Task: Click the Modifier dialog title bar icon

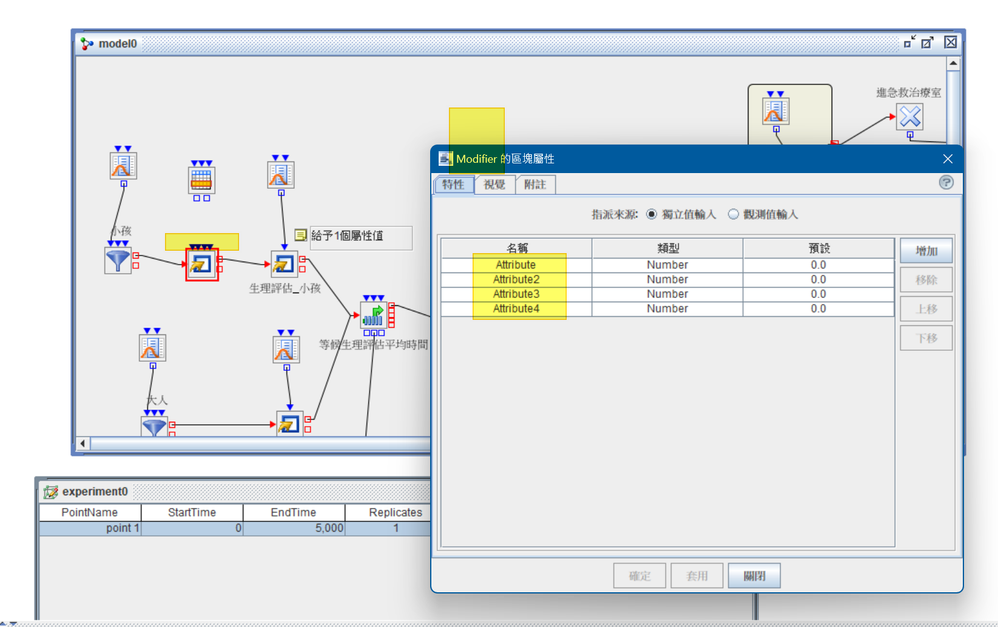Action: coord(445,159)
